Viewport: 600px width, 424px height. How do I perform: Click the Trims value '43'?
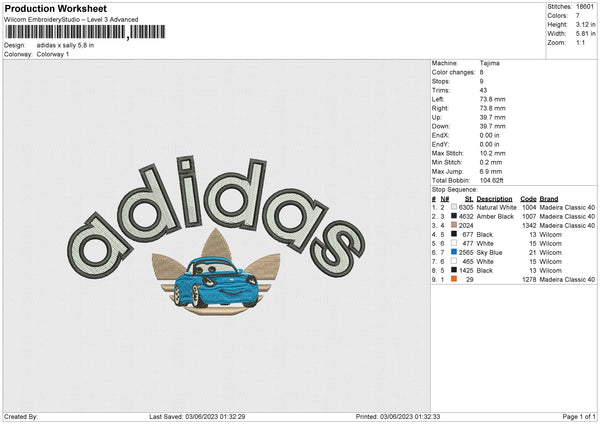coord(483,90)
